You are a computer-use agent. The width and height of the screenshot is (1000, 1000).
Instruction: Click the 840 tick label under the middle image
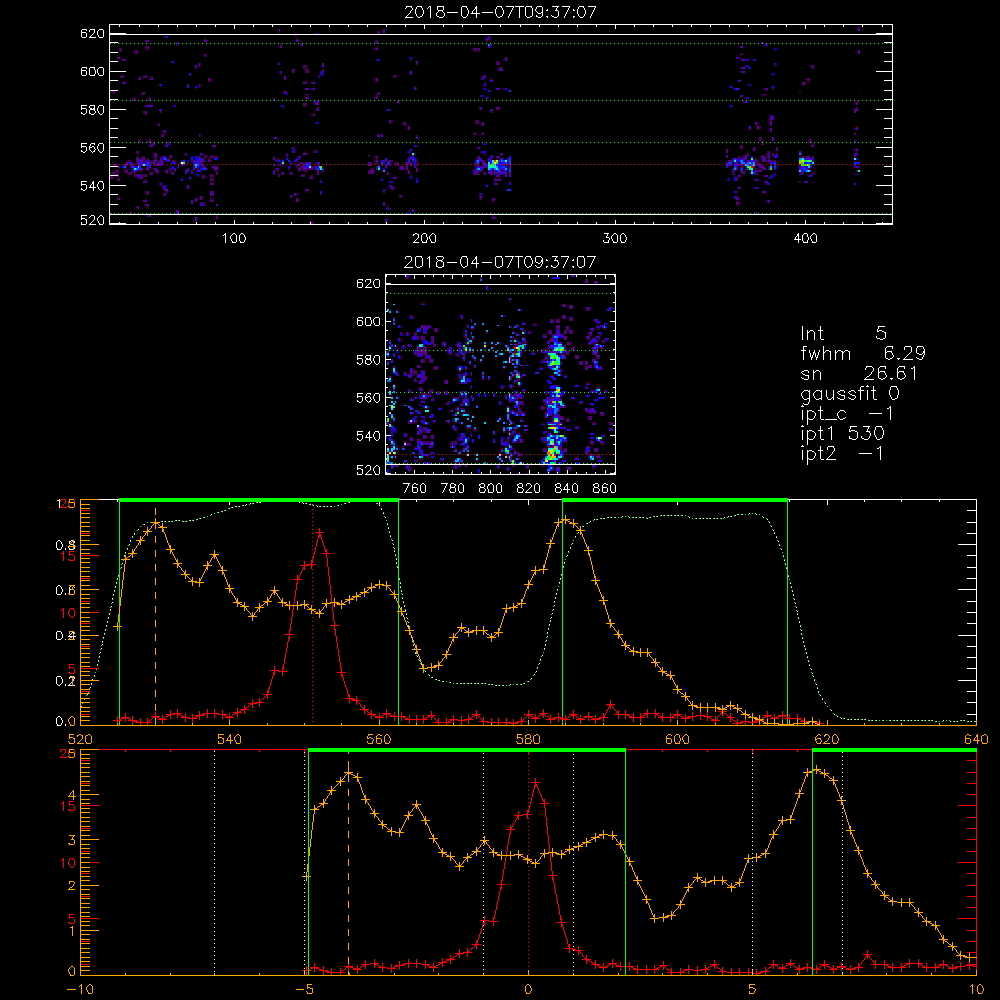pos(566,489)
